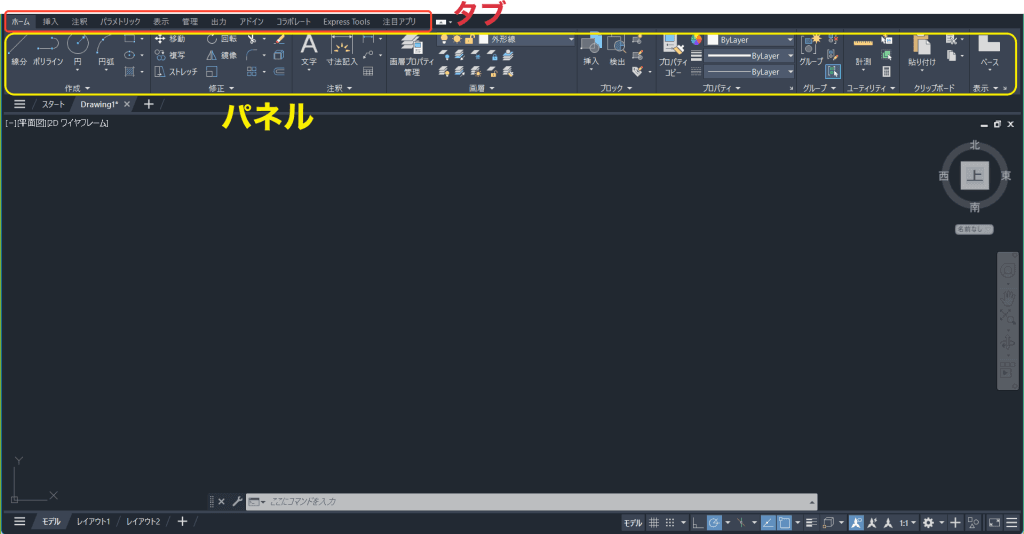1024x534 pixels.
Task: Toggle clean screen icon in status bar
Action: [995, 522]
